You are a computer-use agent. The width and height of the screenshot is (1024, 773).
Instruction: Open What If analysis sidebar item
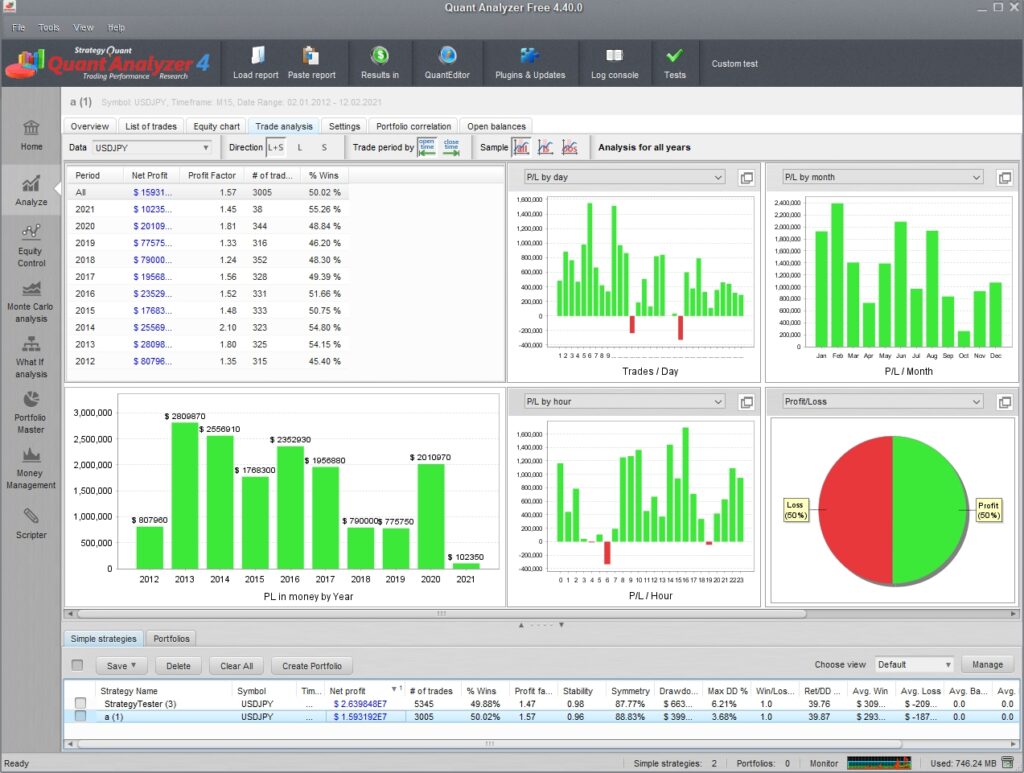pos(31,357)
